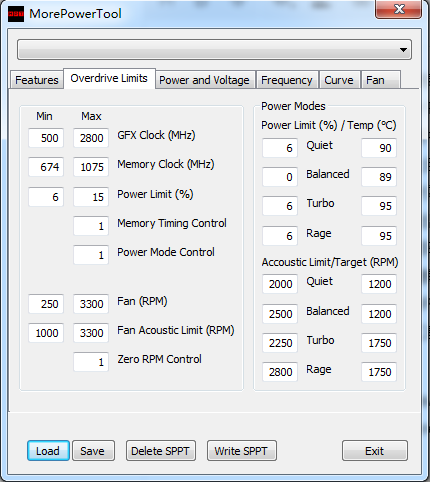Screen dimensions: 430x482
Task: Click the 'Memory Timing Control' label
Action: pyautogui.click(x=172, y=223)
